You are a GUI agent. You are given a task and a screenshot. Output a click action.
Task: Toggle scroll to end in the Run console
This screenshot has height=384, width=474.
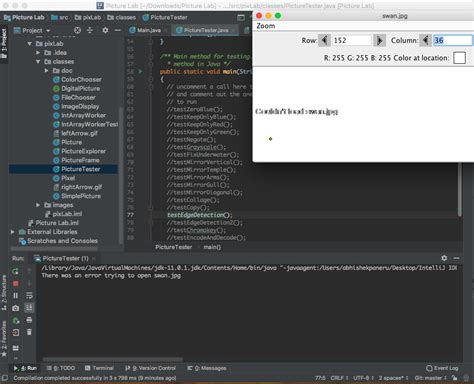tap(29, 307)
